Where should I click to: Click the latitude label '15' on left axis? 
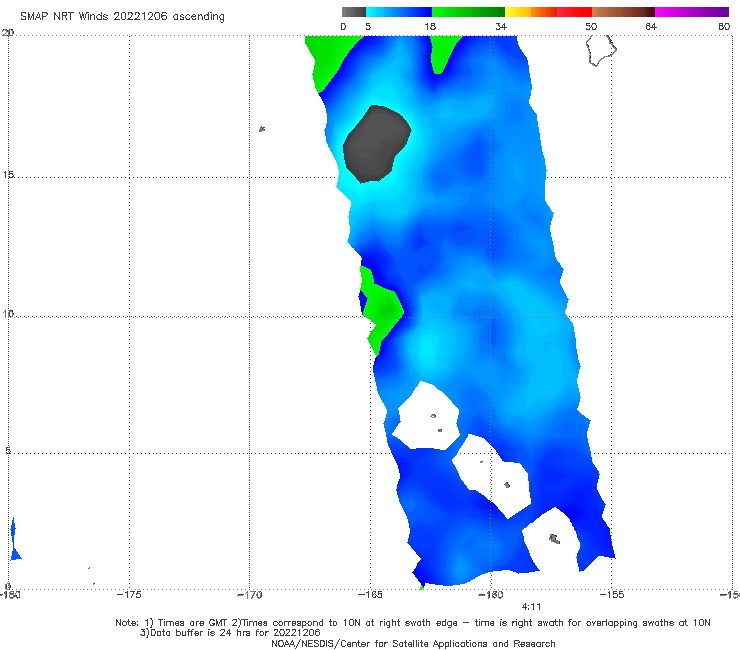point(8,174)
